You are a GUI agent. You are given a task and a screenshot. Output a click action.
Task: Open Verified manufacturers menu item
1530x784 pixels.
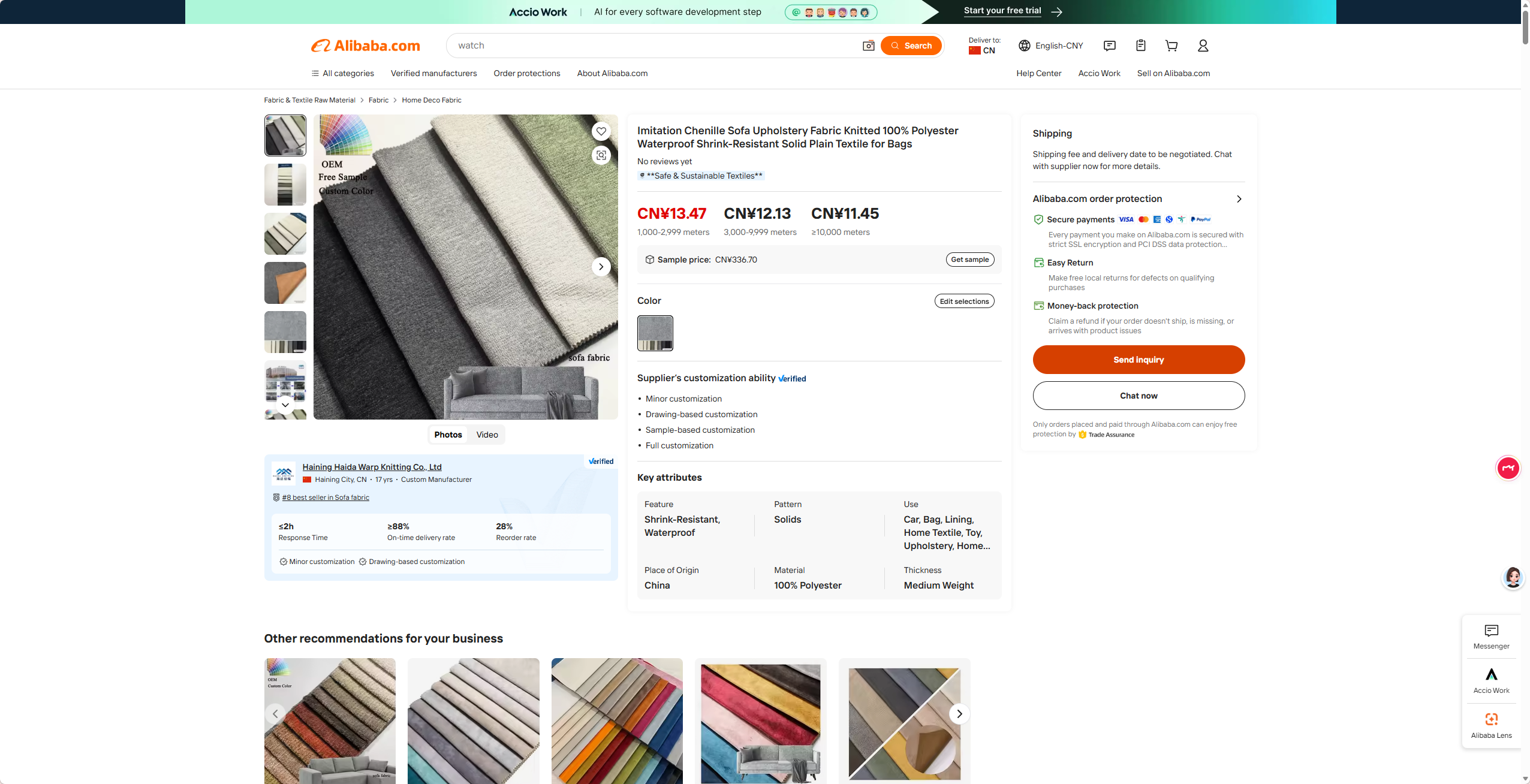[433, 73]
